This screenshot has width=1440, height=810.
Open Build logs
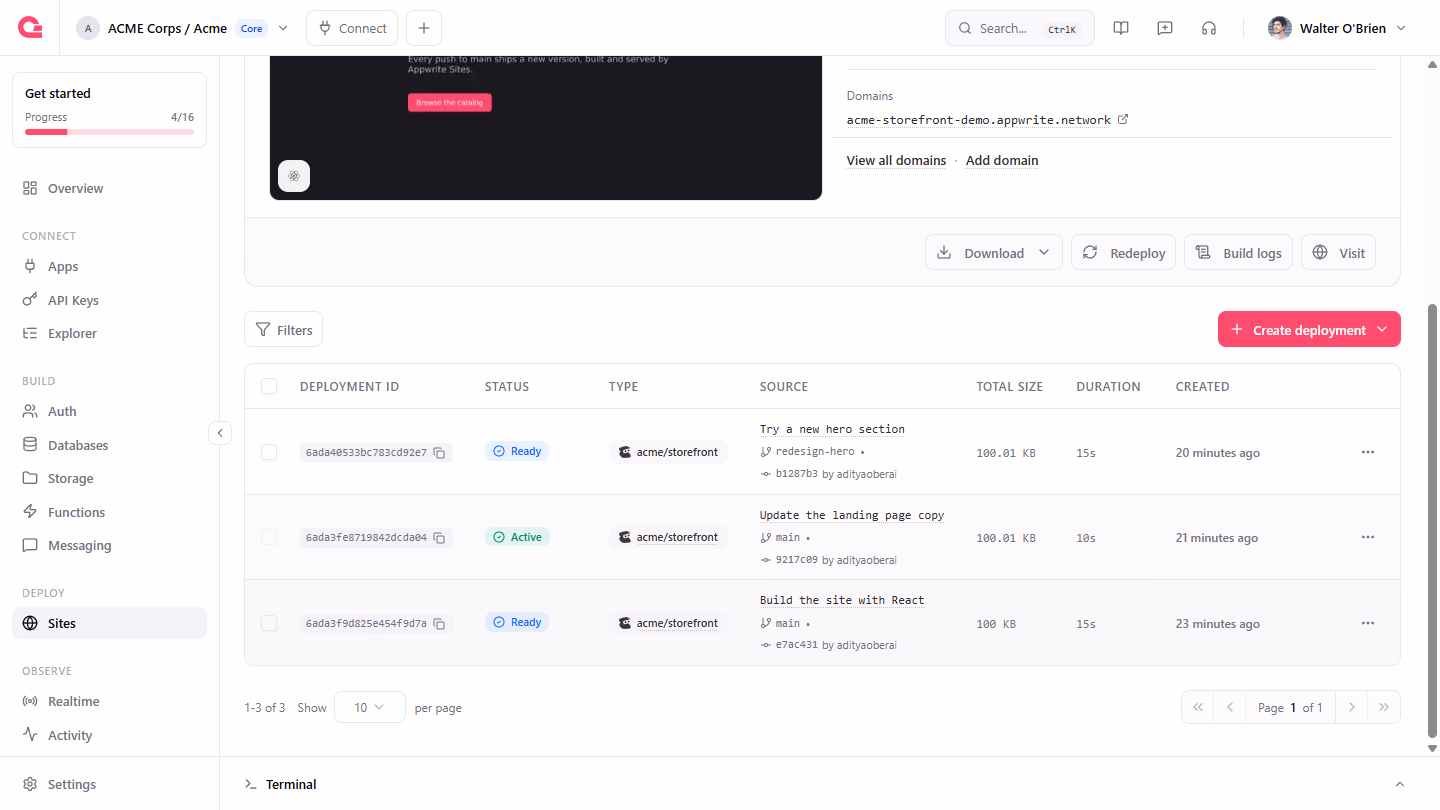click(1239, 253)
